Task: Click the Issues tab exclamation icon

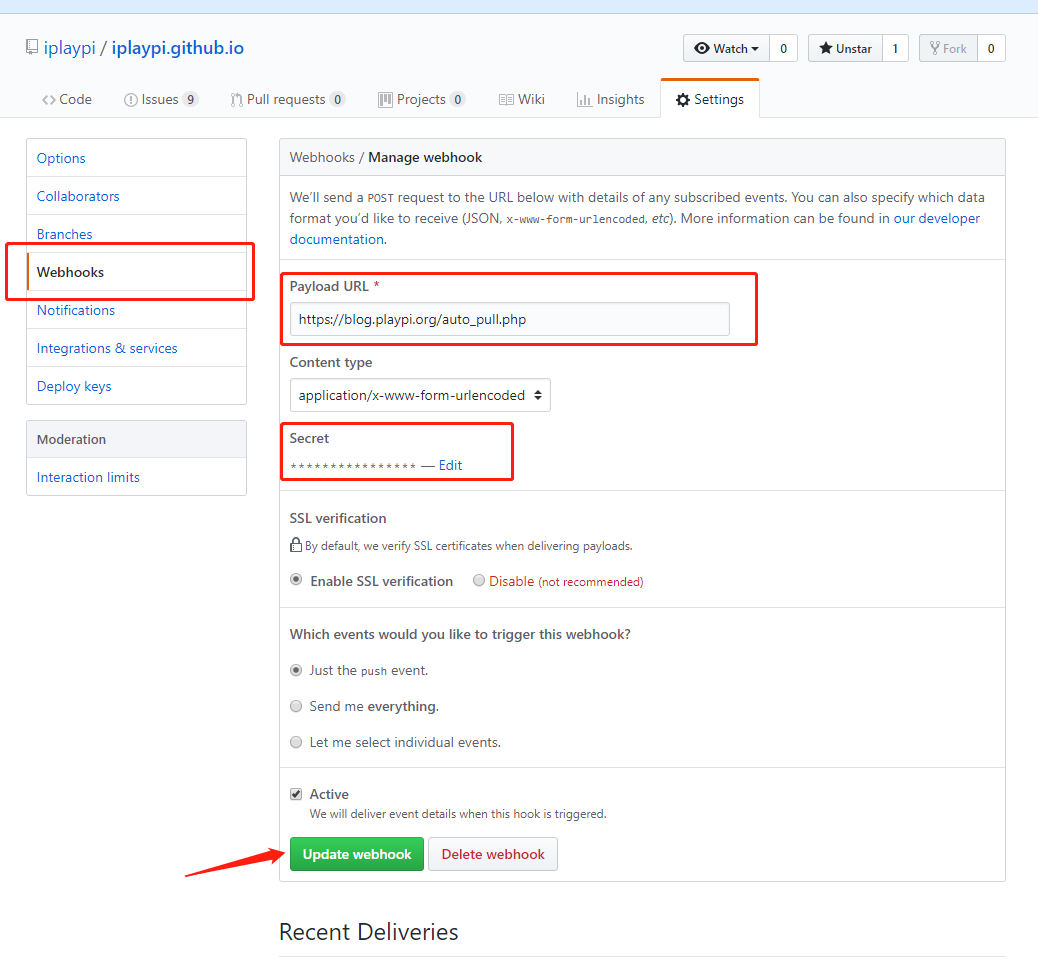Action: pos(130,100)
